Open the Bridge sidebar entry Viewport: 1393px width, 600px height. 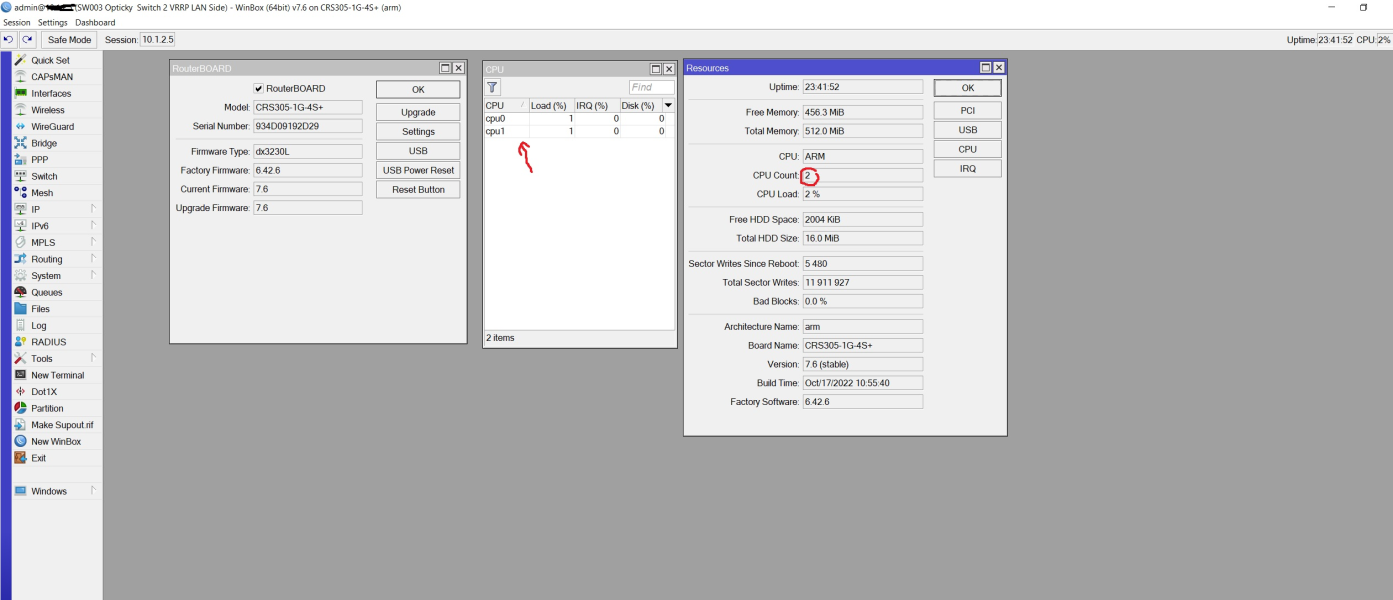tap(44, 143)
